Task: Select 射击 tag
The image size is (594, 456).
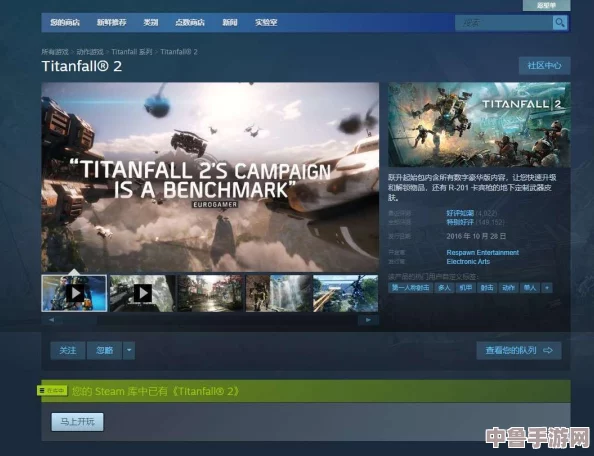Action: click(487, 288)
